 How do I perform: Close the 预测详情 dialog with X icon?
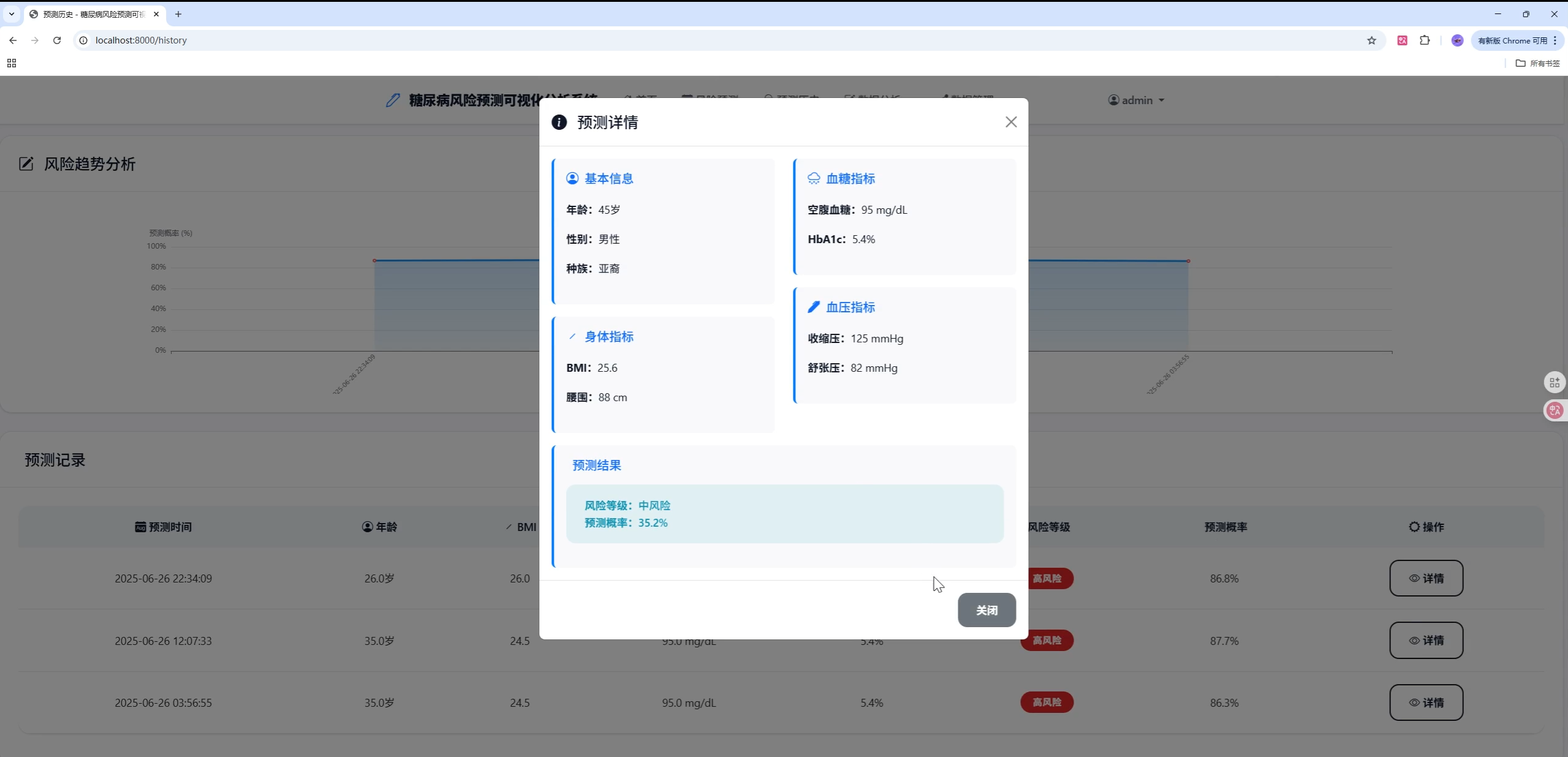pos(1011,122)
